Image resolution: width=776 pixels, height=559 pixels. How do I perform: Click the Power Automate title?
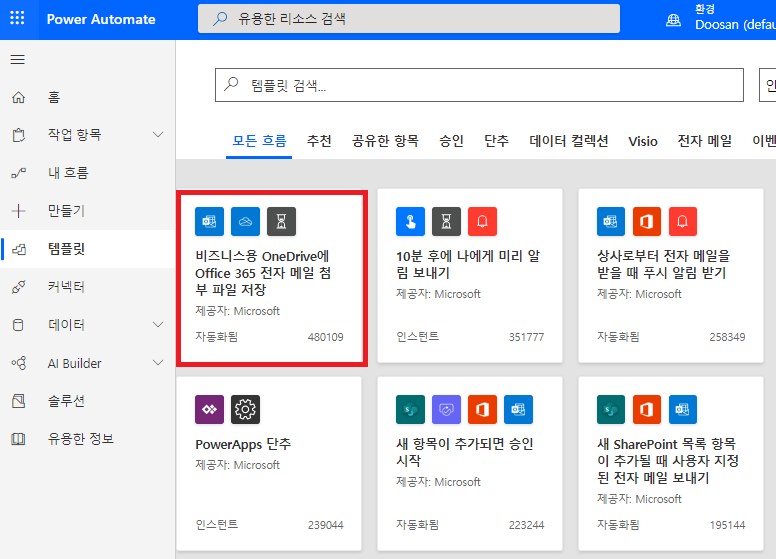click(101, 19)
